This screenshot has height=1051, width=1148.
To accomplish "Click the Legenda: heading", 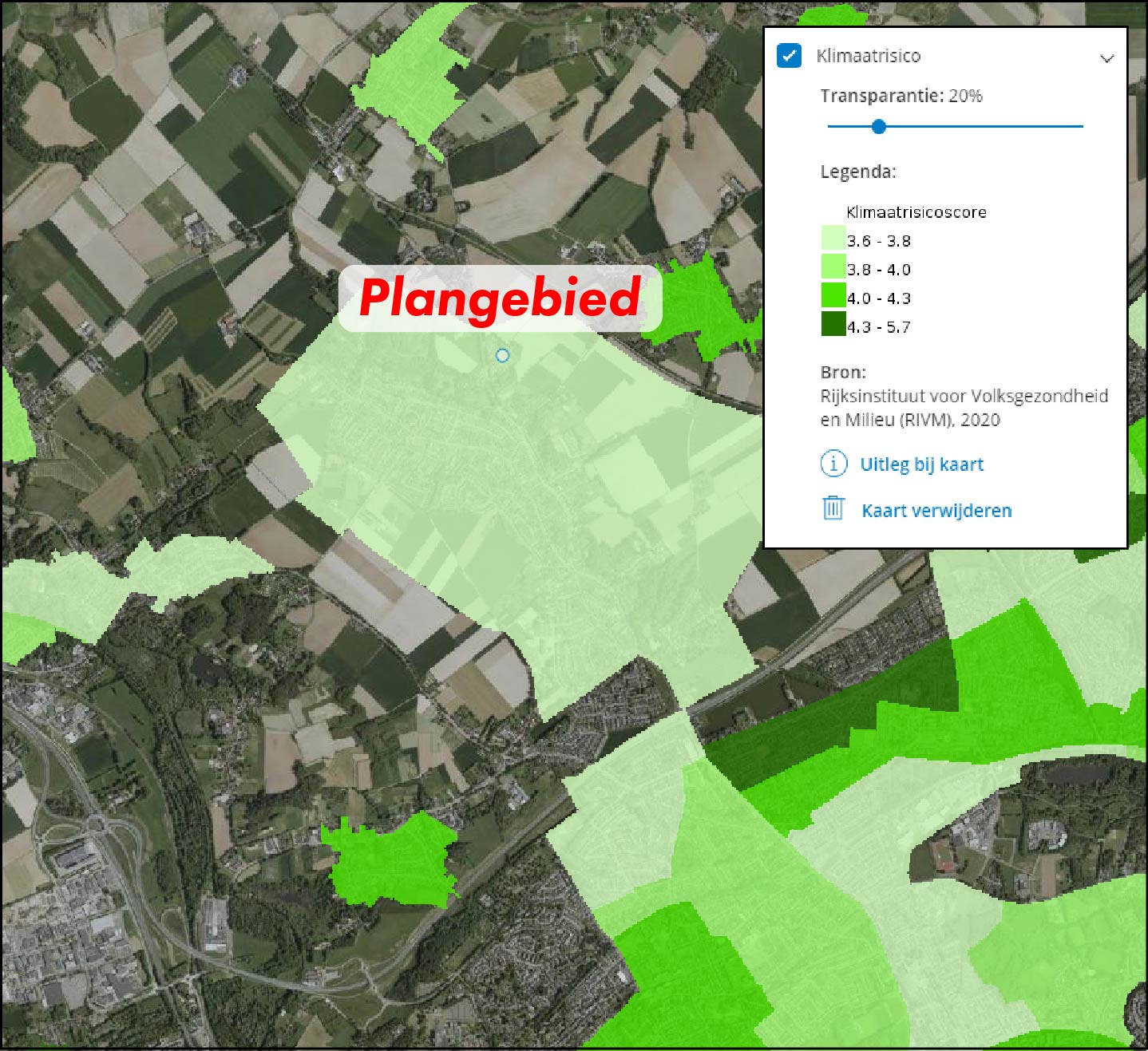I will [x=858, y=172].
